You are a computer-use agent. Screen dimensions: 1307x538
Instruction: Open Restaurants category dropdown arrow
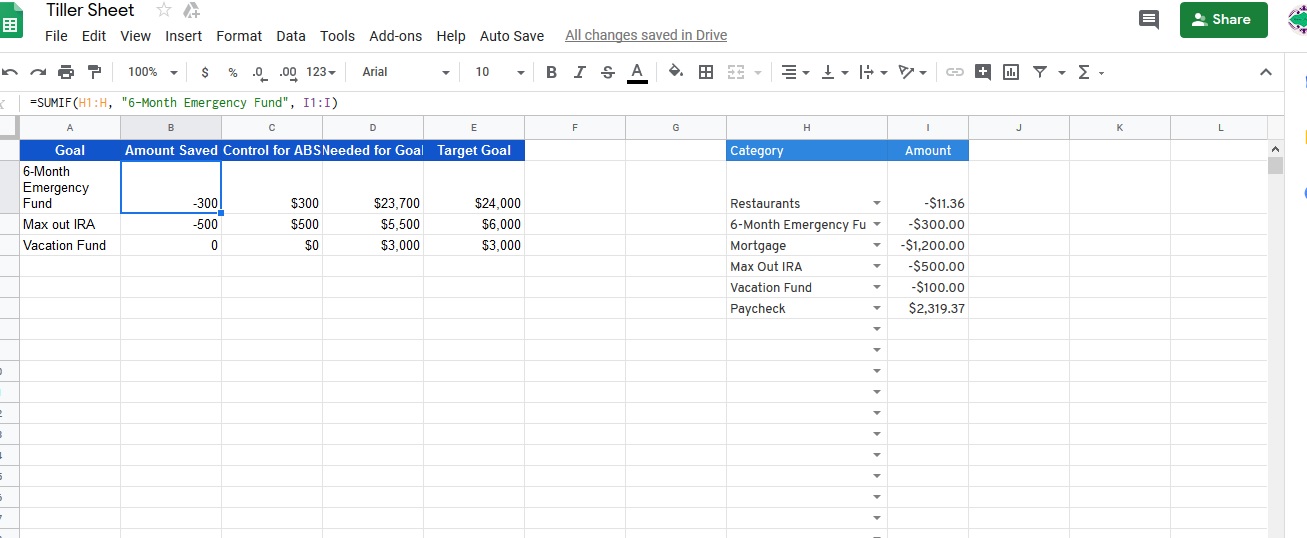pyautogui.click(x=877, y=203)
